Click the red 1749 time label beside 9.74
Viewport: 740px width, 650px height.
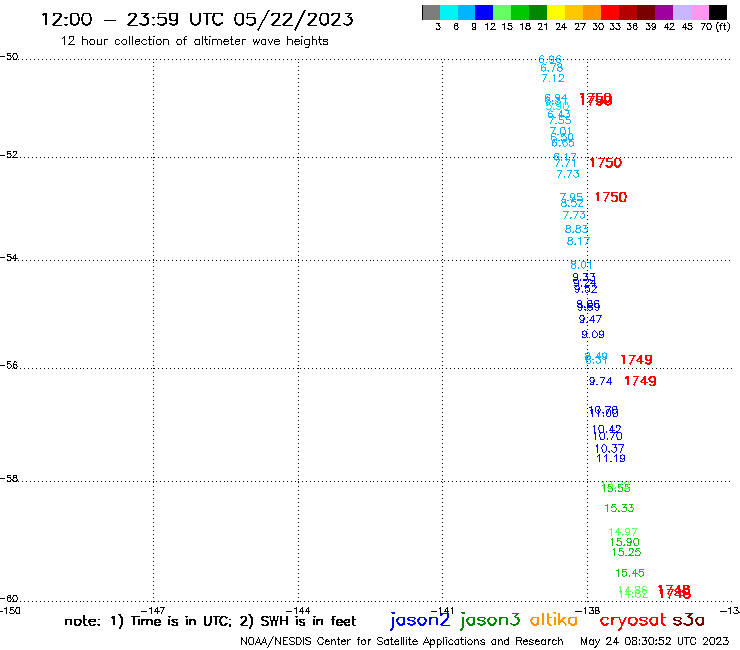click(640, 381)
